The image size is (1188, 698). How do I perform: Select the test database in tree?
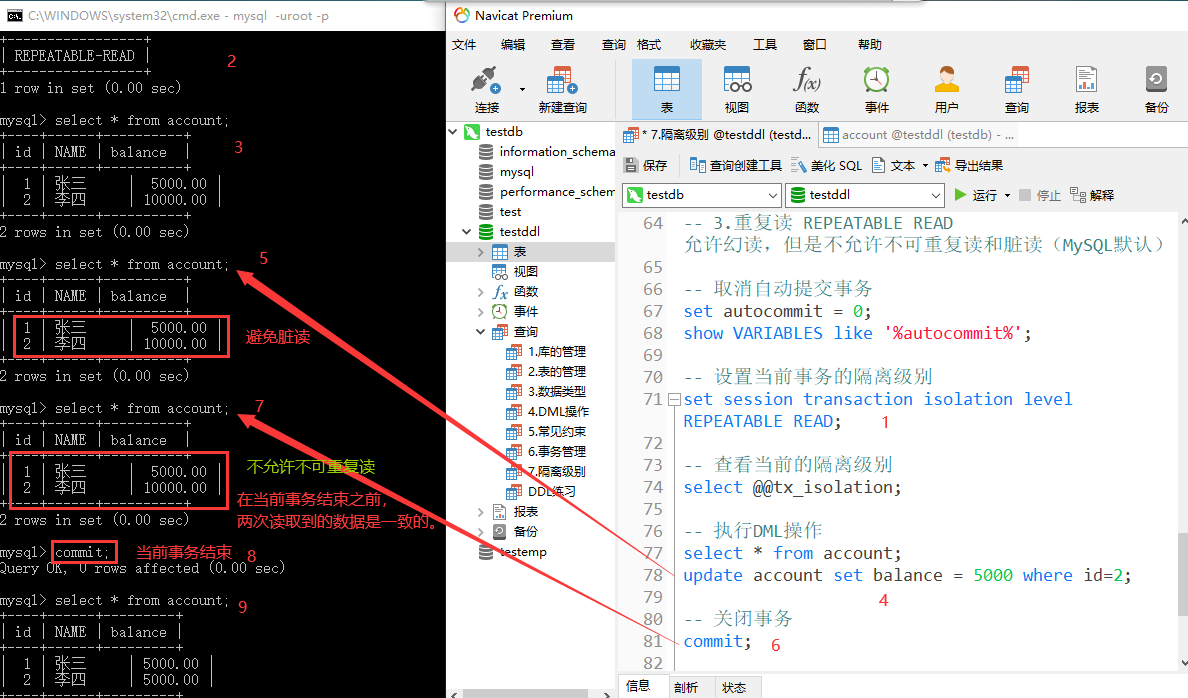tap(501, 211)
